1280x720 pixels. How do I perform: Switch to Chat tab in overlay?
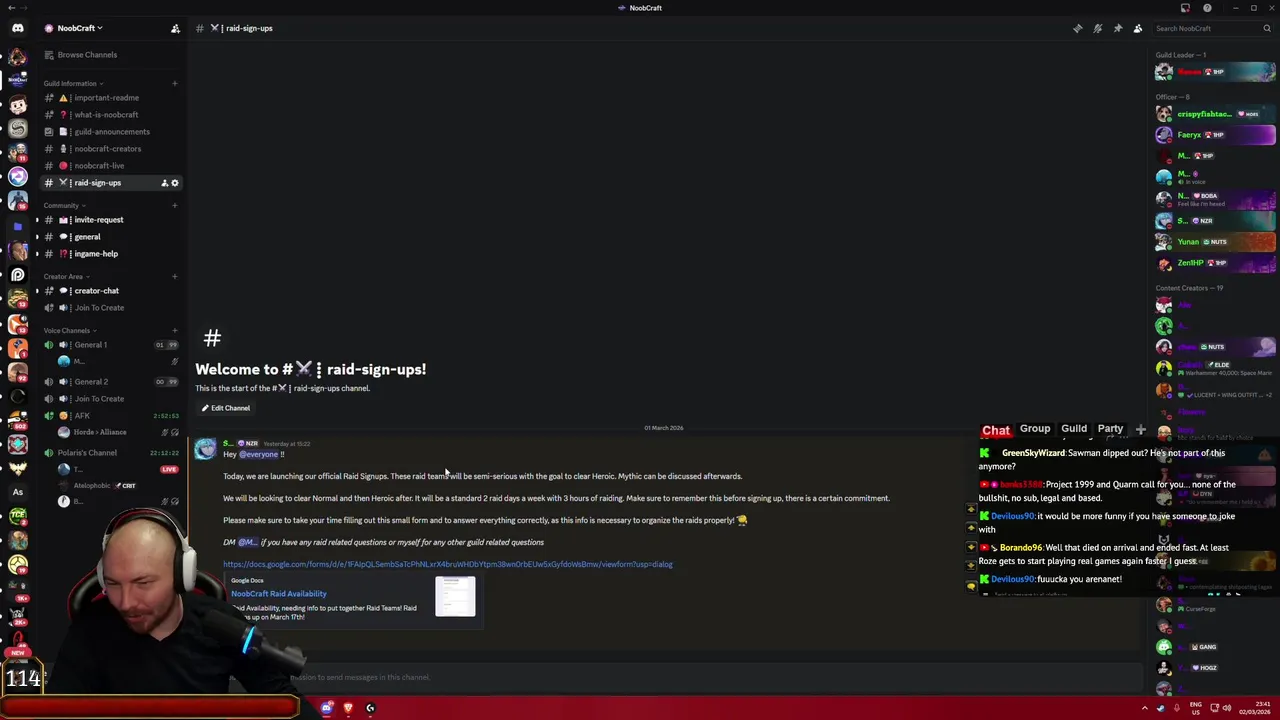tap(996, 430)
